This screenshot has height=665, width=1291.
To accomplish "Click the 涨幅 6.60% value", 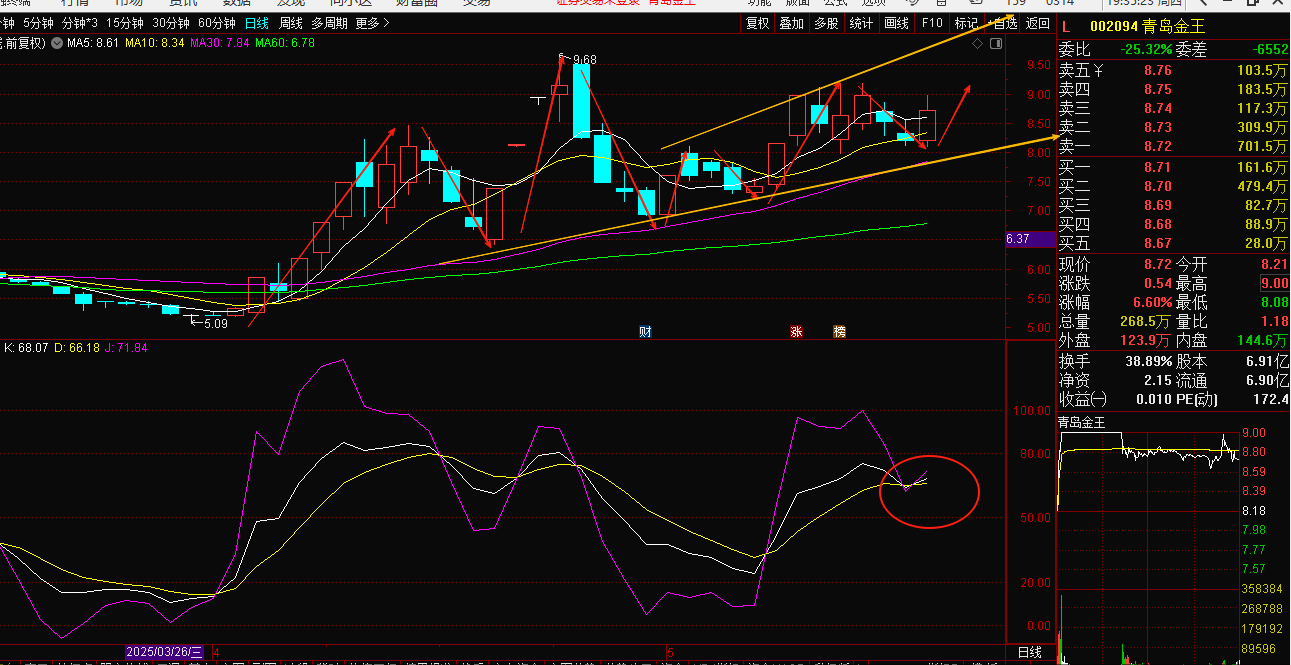I will (1151, 303).
